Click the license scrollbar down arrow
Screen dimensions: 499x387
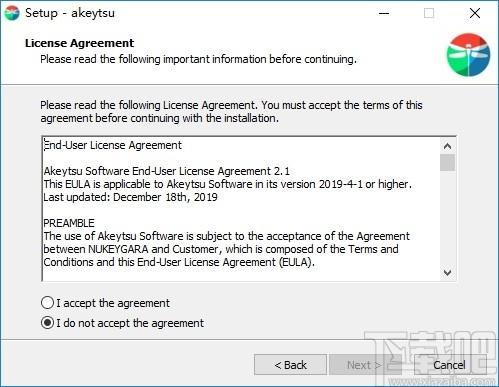(x=447, y=273)
